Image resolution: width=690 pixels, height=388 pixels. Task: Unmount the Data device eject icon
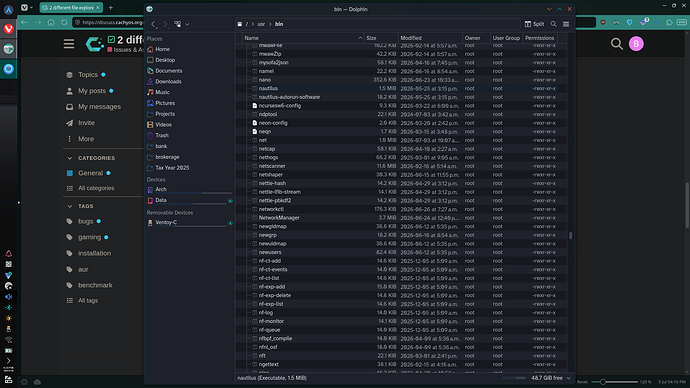tap(230, 201)
